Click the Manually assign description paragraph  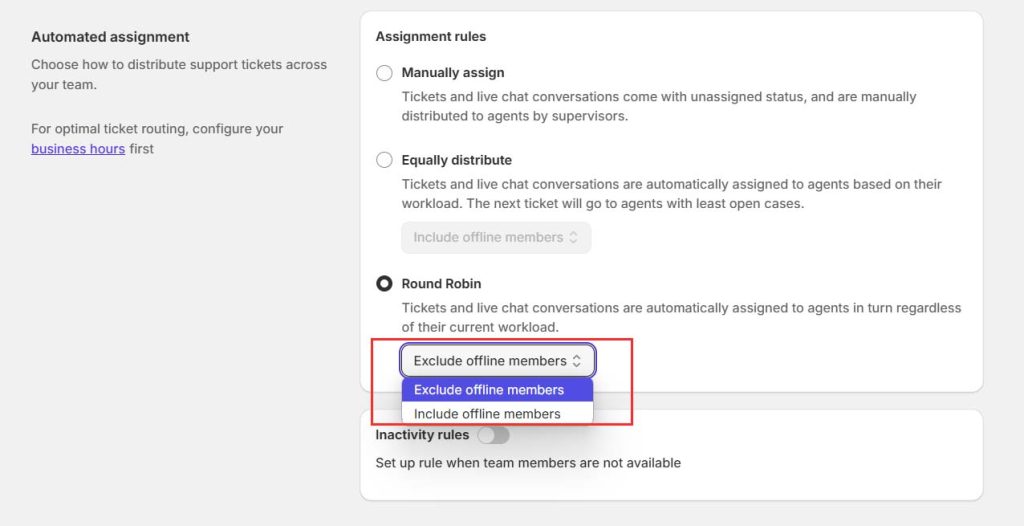coord(659,107)
